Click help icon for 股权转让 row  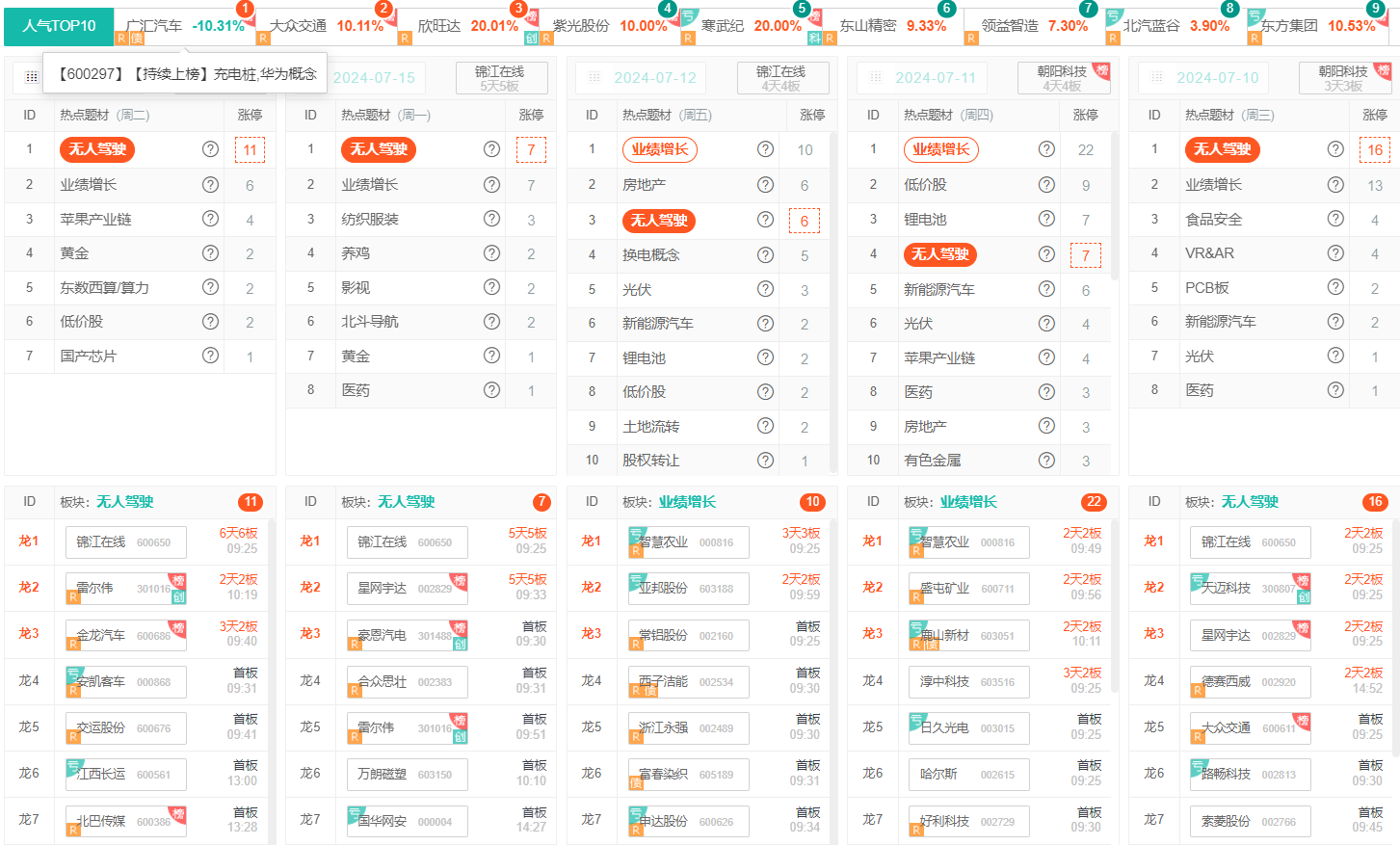(x=765, y=461)
